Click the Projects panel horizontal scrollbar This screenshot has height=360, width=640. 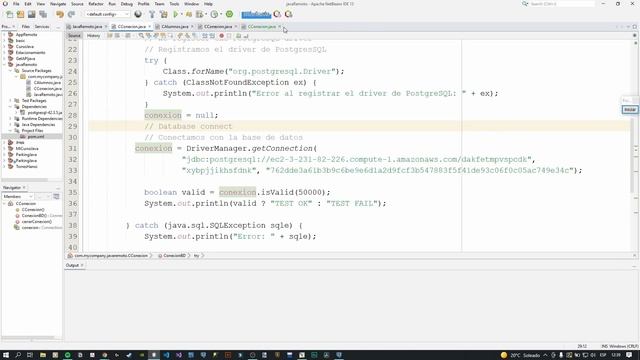coord(24,180)
